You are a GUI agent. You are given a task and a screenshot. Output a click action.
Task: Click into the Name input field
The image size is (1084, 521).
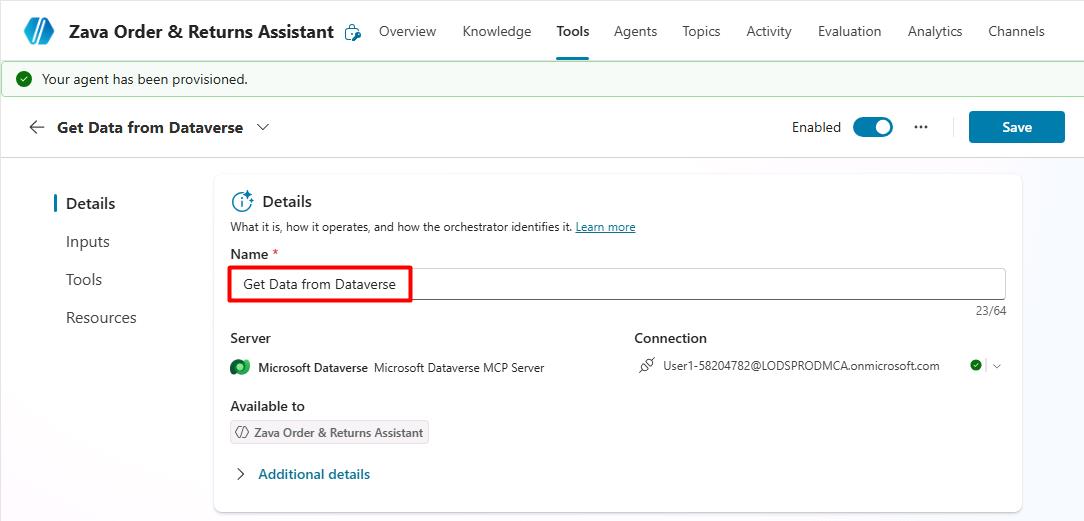[x=617, y=284]
